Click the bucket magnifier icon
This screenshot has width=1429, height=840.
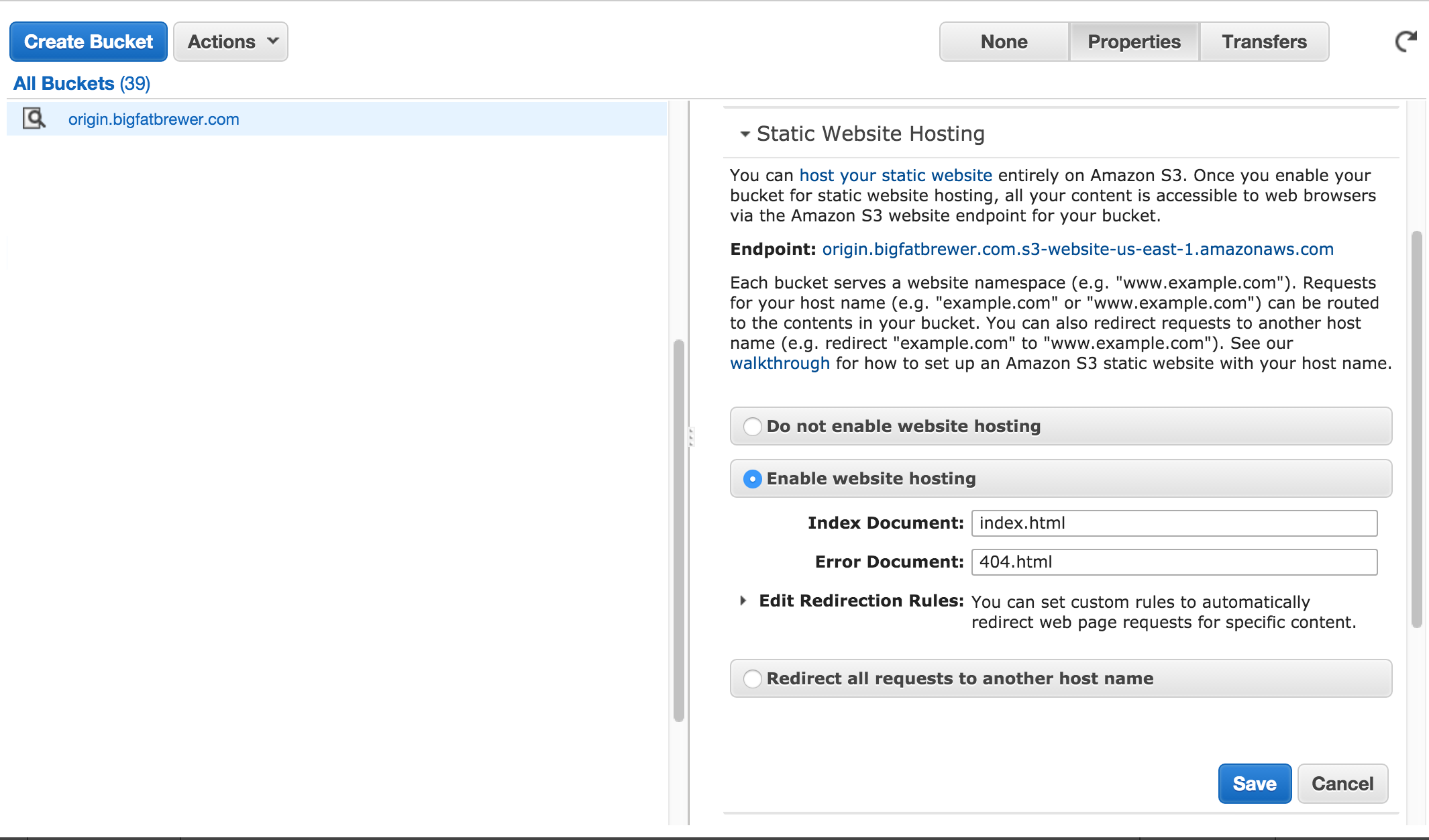coord(34,119)
